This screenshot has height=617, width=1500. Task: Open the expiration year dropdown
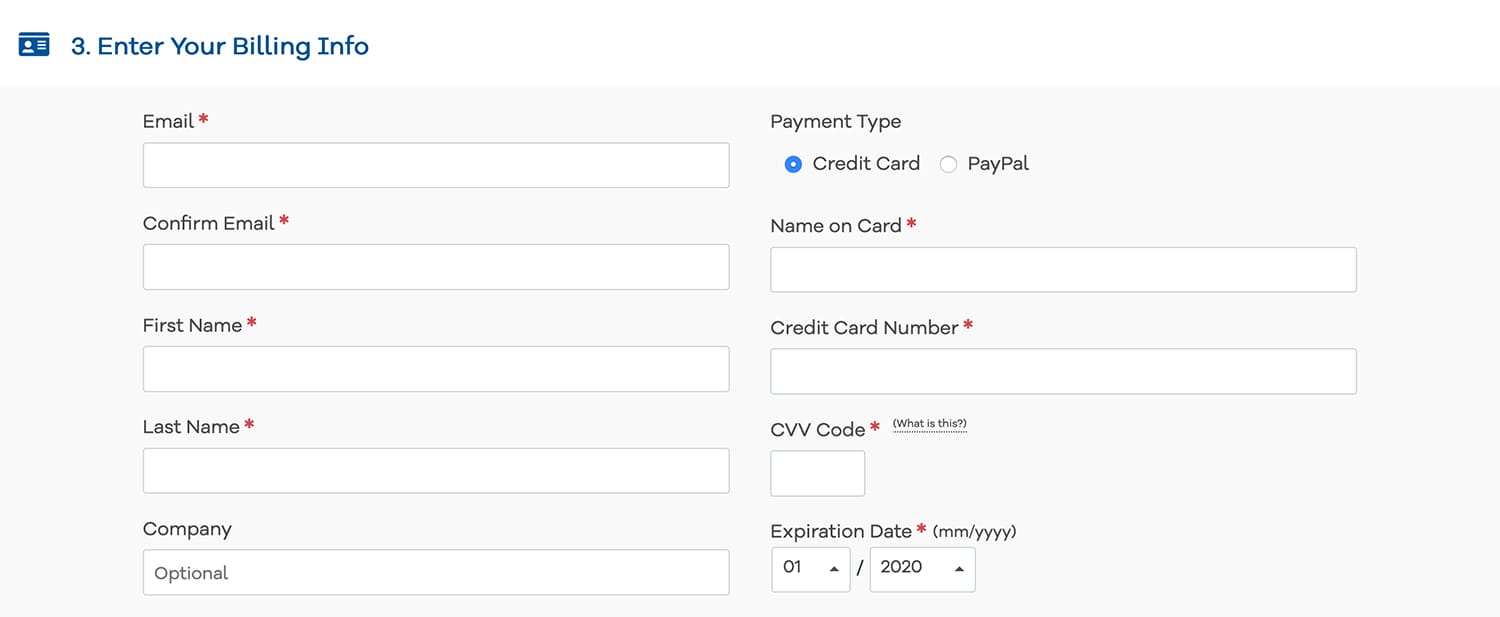pyautogui.click(x=922, y=568)
